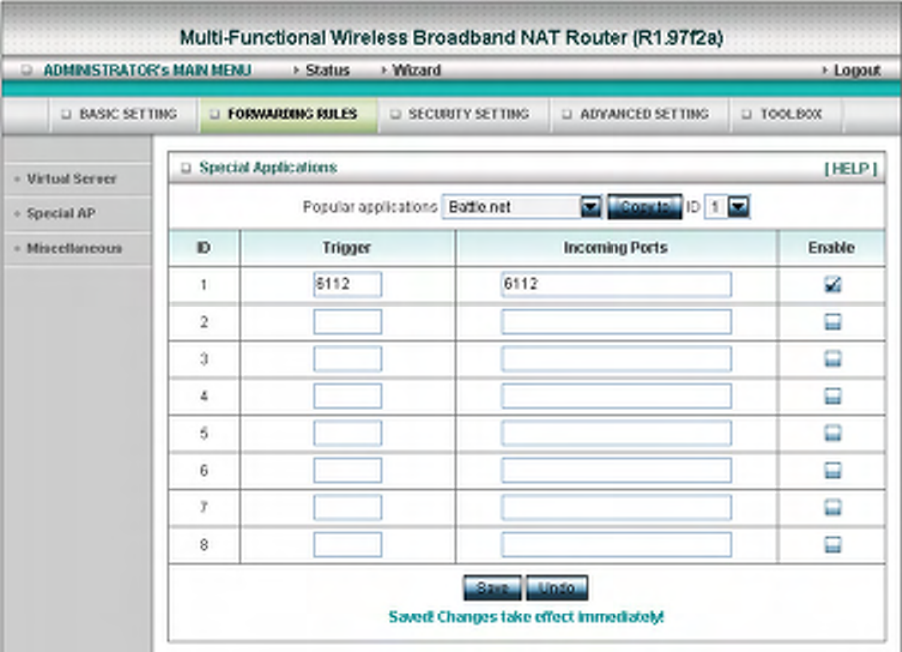
Task: Click Incoming Ports field in row 7
Action: click(x=617, y=508)
